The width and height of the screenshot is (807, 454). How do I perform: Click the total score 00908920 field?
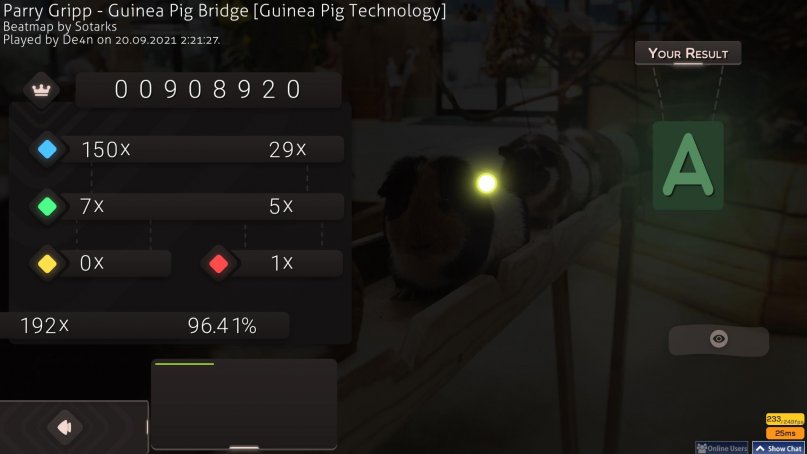[208, 90]
